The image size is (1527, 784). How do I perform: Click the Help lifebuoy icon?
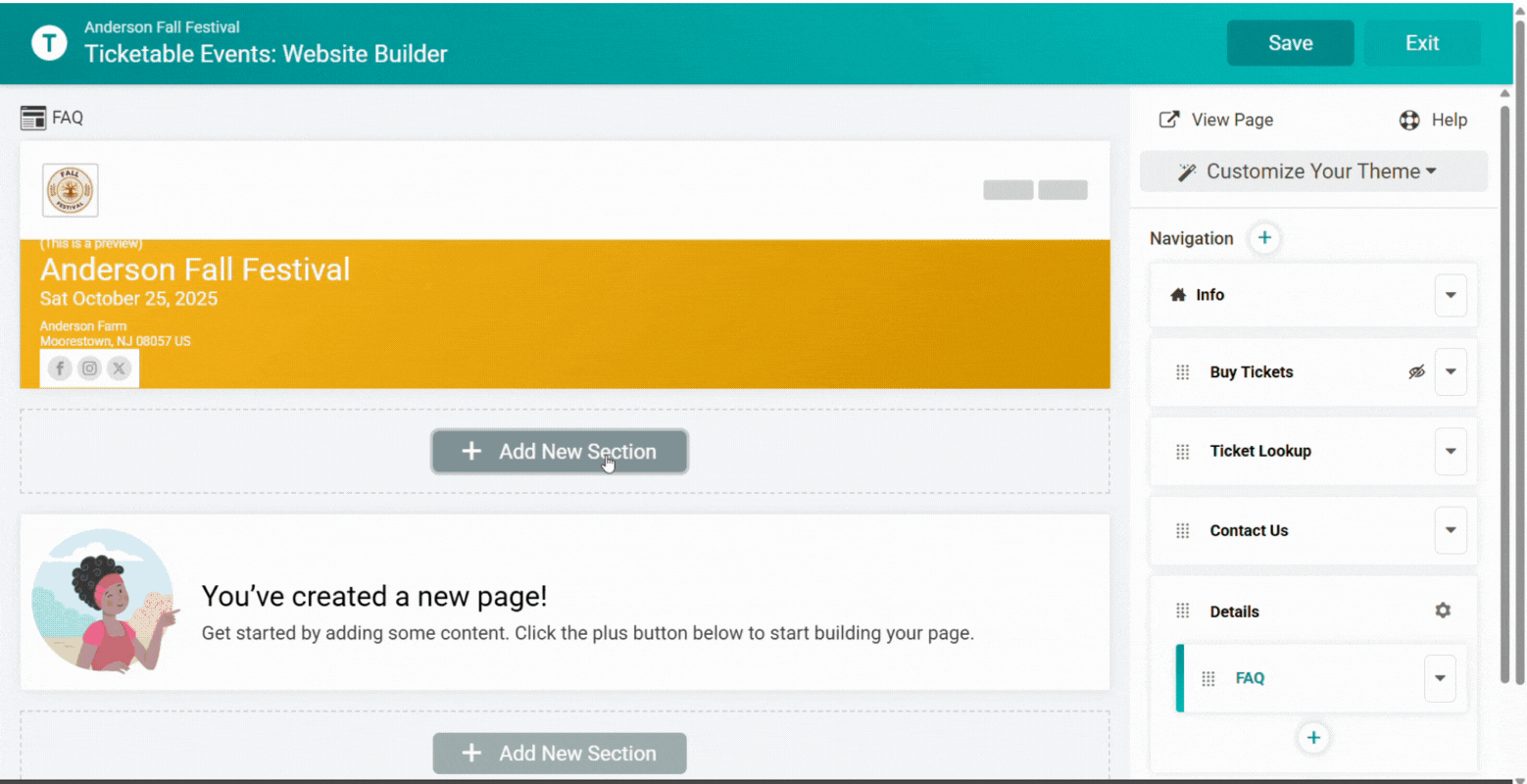[x=1409, y=120]
